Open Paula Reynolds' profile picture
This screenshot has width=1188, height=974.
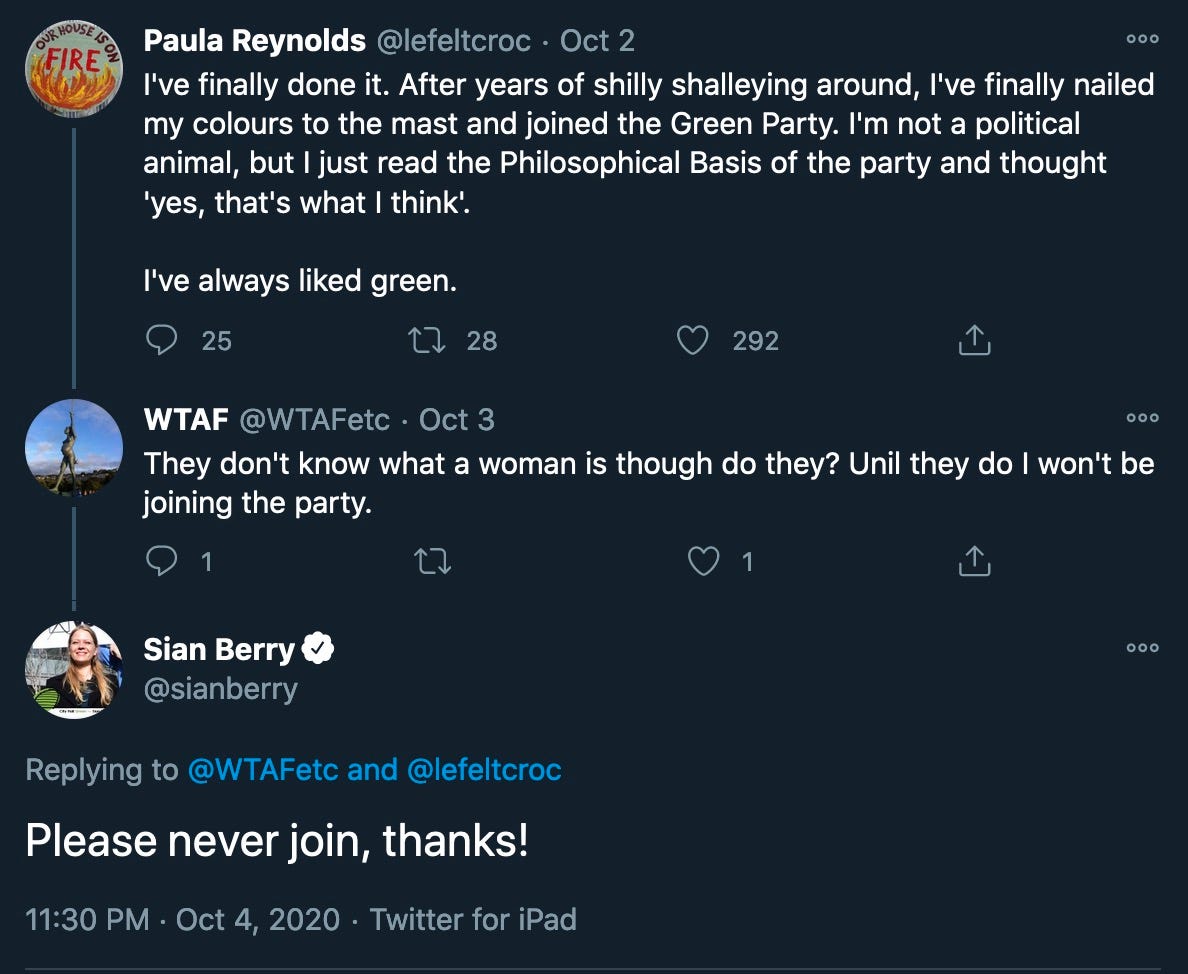point(73,66)
